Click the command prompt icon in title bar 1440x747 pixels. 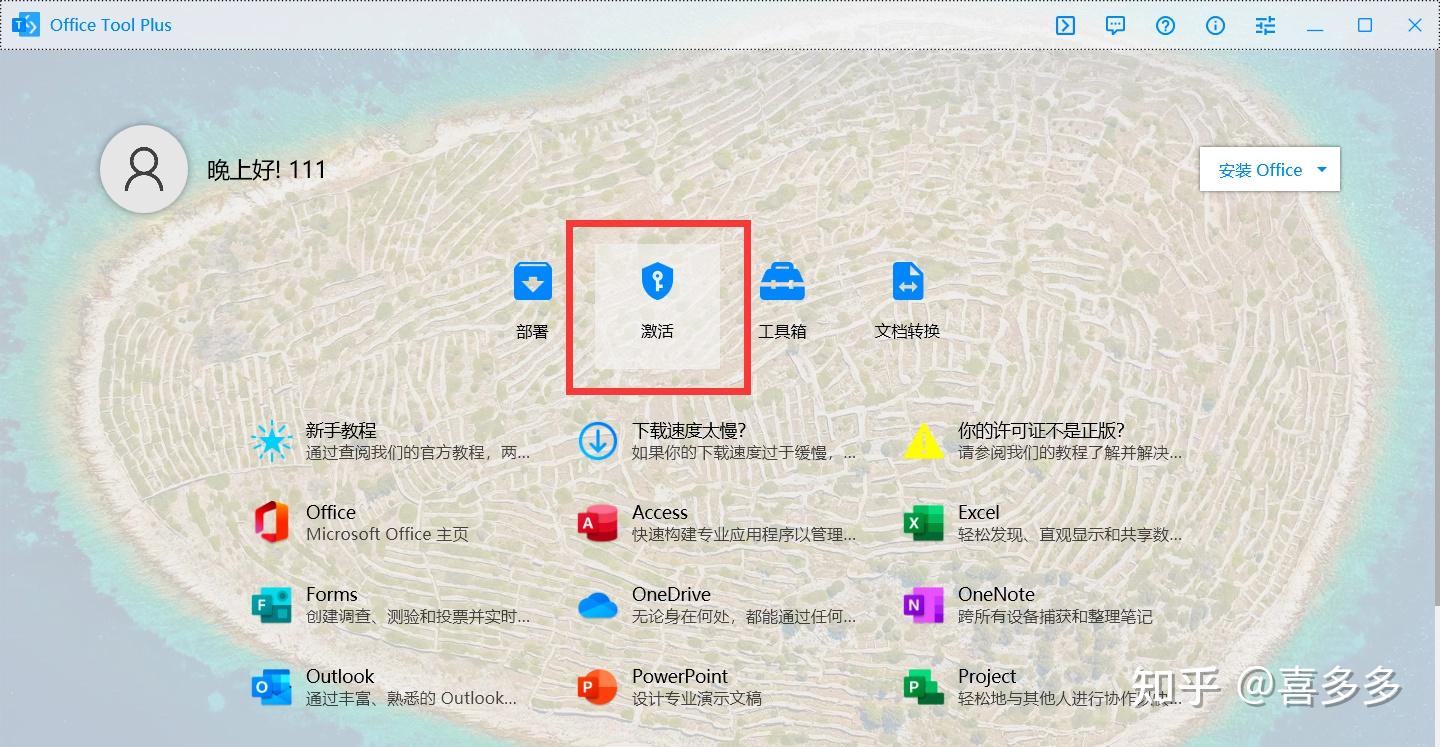[1066, 26]
